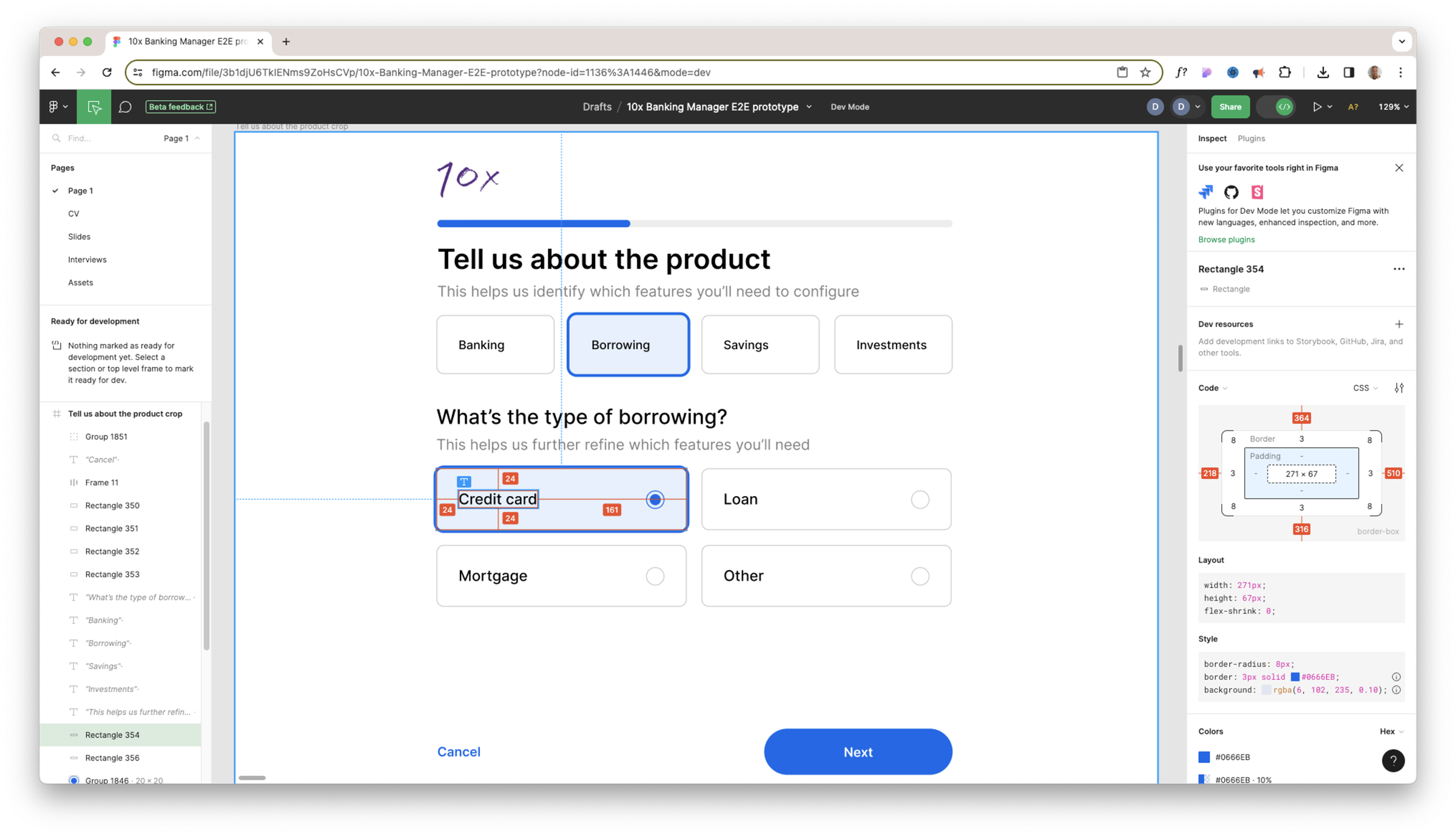Viewport: 1456px width, 837px height.
Task: Click the Present play icon
Action: point(1316,107)
